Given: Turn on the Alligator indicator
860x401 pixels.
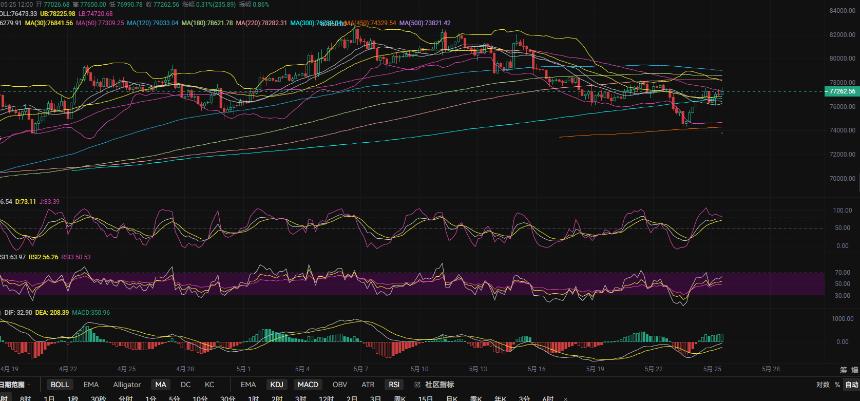Looking at the screenshot, I should 127,385.
